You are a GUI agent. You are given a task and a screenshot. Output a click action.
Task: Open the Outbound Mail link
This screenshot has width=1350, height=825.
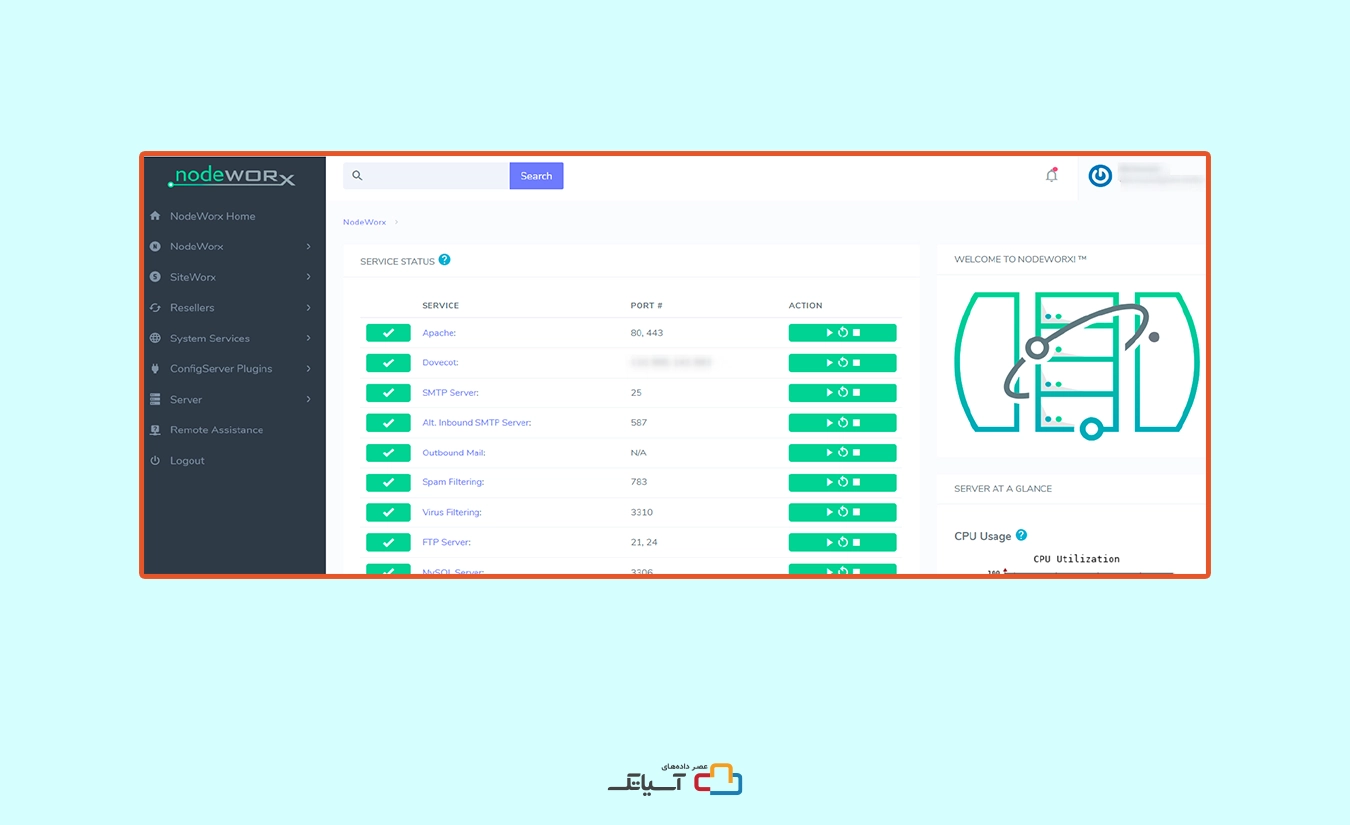coord(453,453)
